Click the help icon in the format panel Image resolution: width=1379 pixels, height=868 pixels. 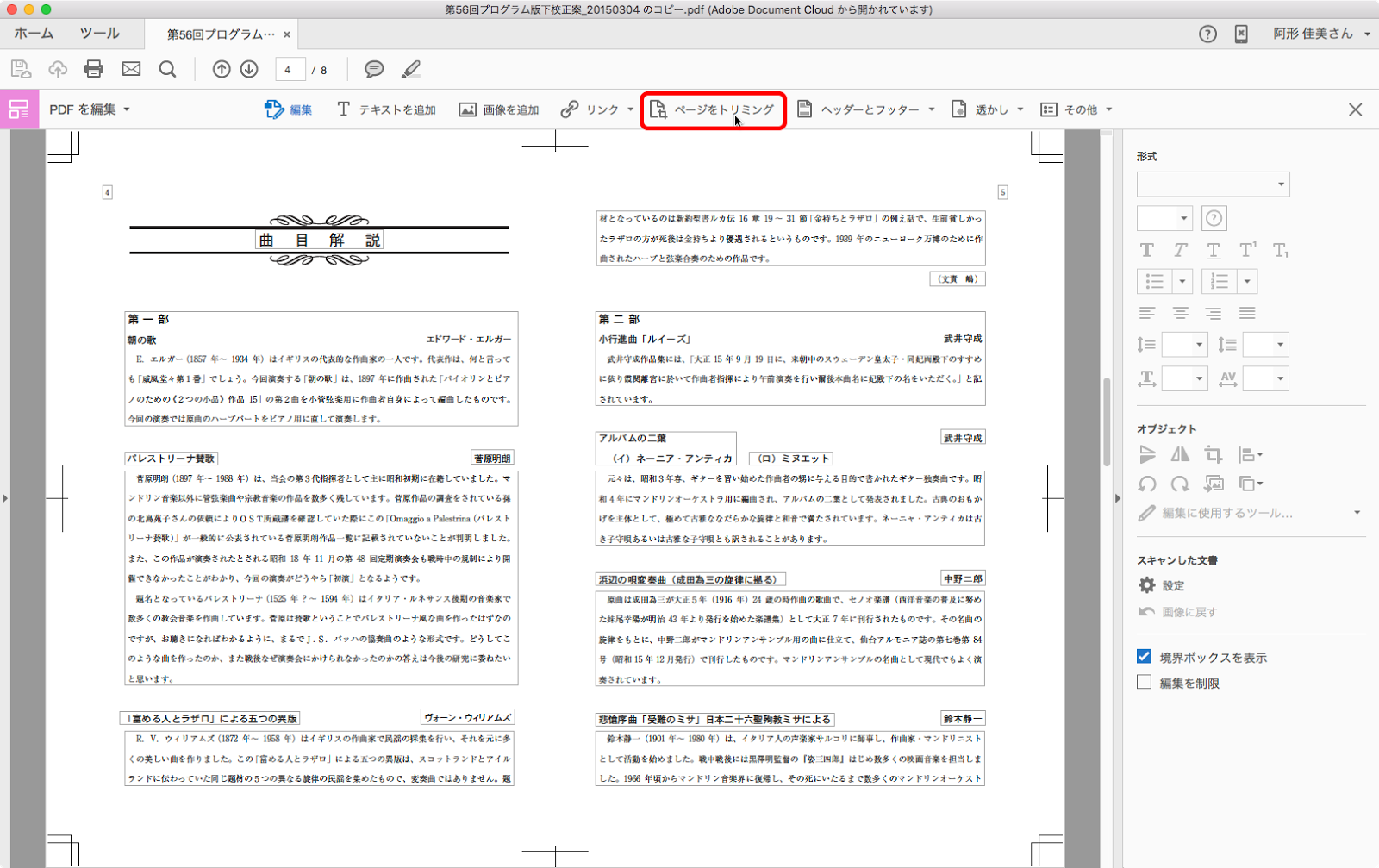[1214, 218]
